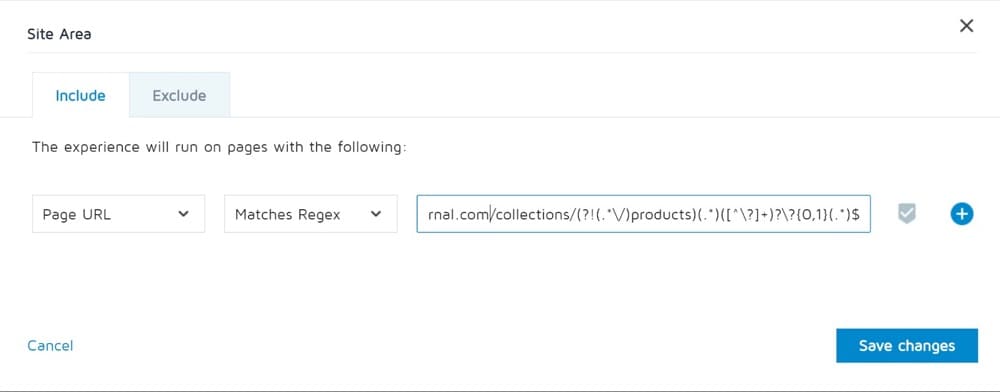The height and width of the screenshot is (392, 1000).
Task: Click the Save changes button
Action: pyautogui.click(x=907, y=345)
